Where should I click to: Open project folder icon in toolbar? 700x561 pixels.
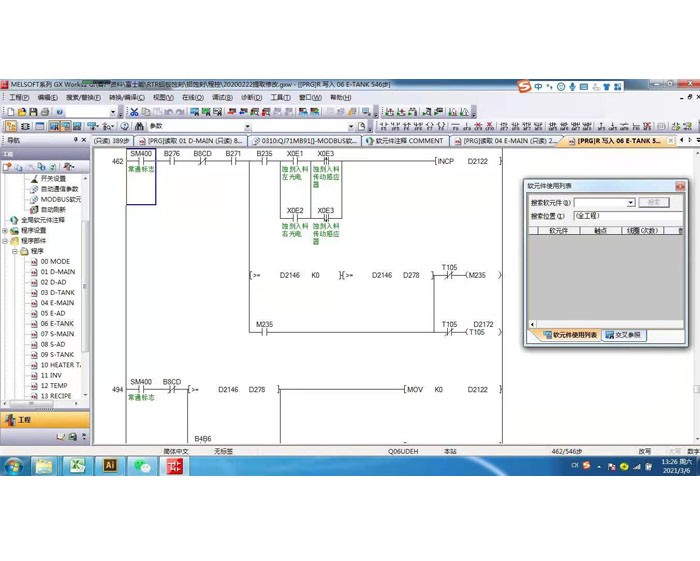[21, 112]
